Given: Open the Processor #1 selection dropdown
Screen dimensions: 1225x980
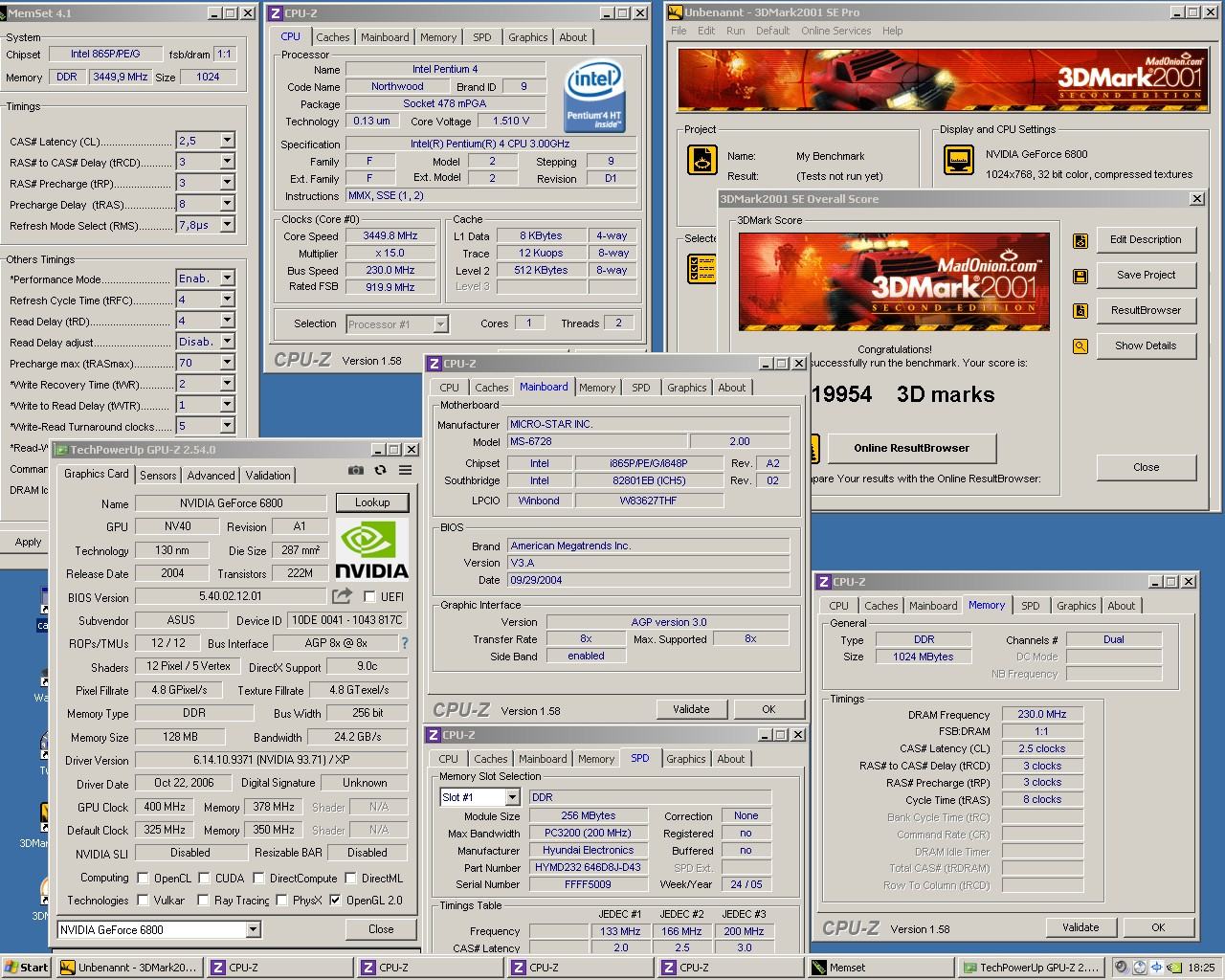Looking at the screenshot, I should click(440, 324).
